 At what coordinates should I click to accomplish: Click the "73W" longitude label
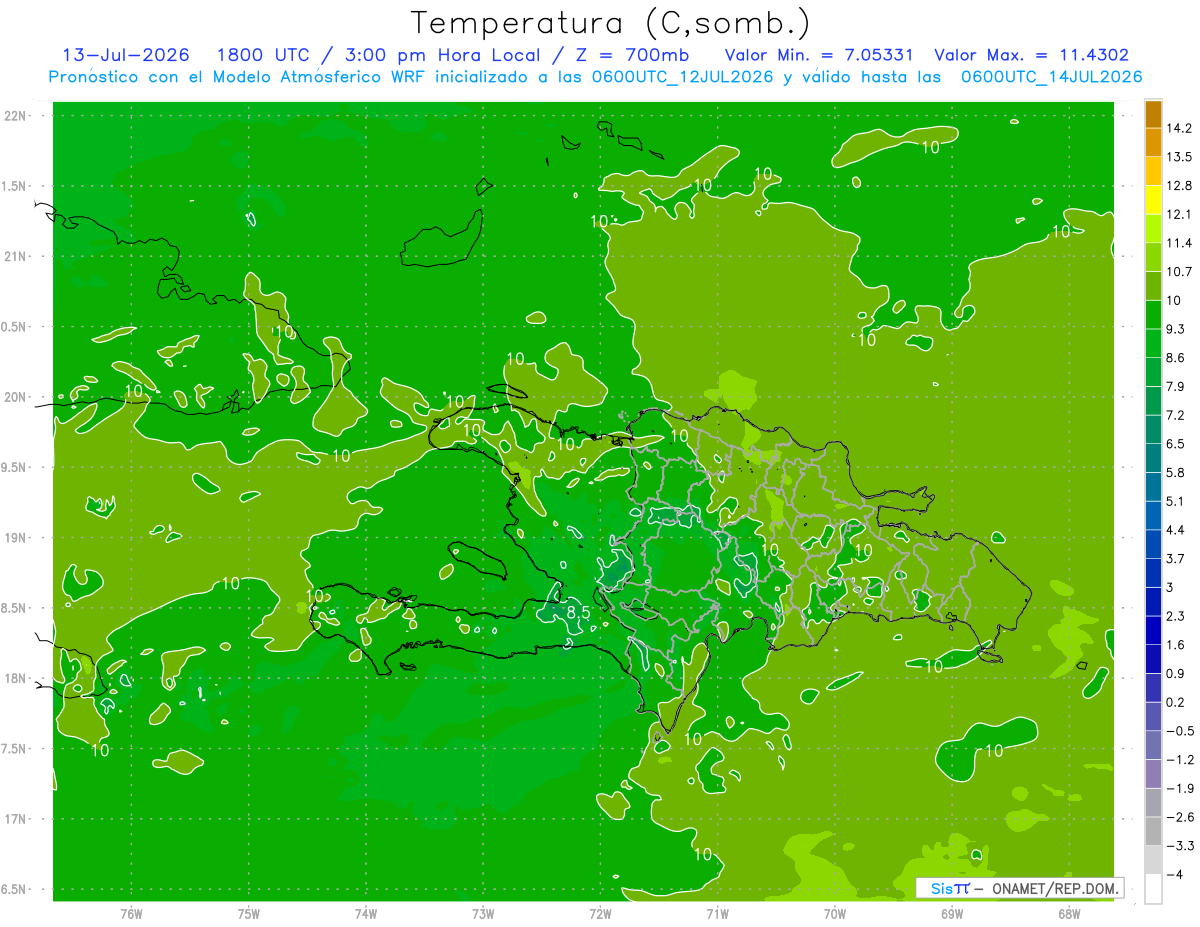483,914
